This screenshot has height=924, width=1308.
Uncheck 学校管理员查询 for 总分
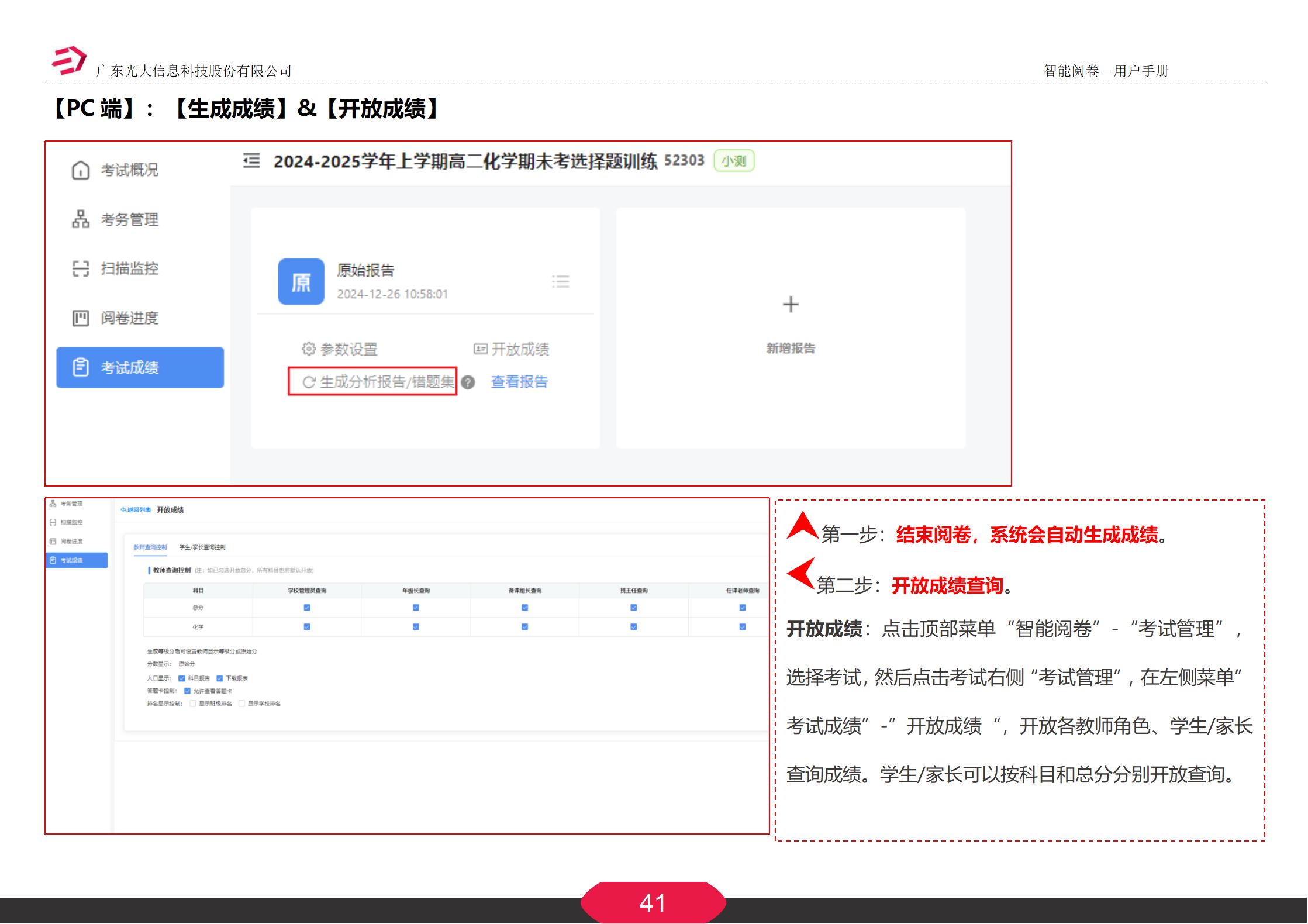[x=306, y=607]
